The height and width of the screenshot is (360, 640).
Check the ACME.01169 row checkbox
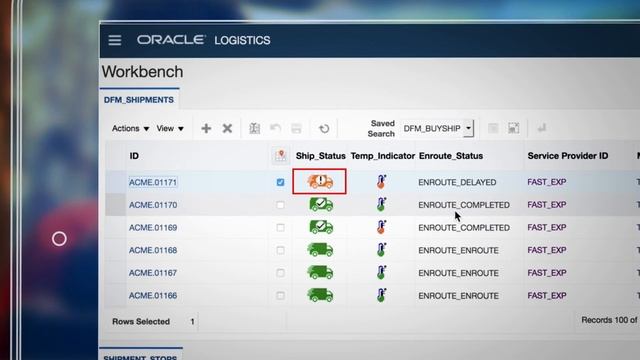[x=280, y=227]
